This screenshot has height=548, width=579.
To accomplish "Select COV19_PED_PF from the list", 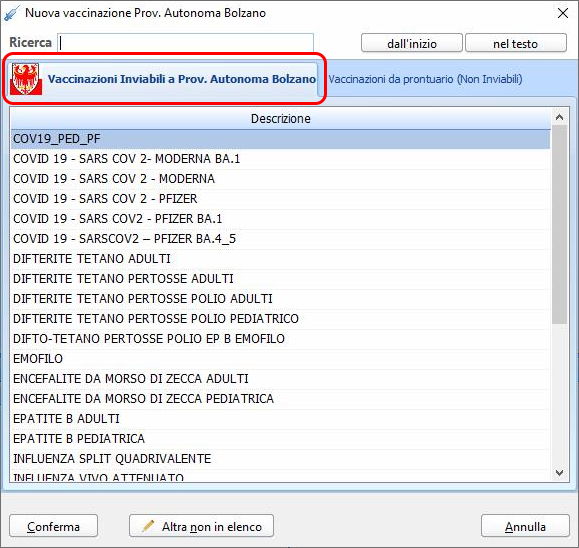I will 280,139.
